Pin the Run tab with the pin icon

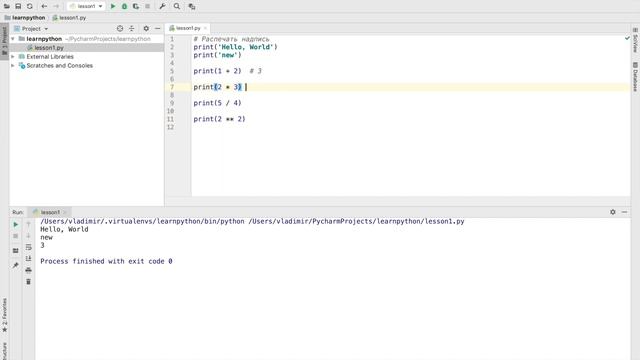tap(16, 265)
